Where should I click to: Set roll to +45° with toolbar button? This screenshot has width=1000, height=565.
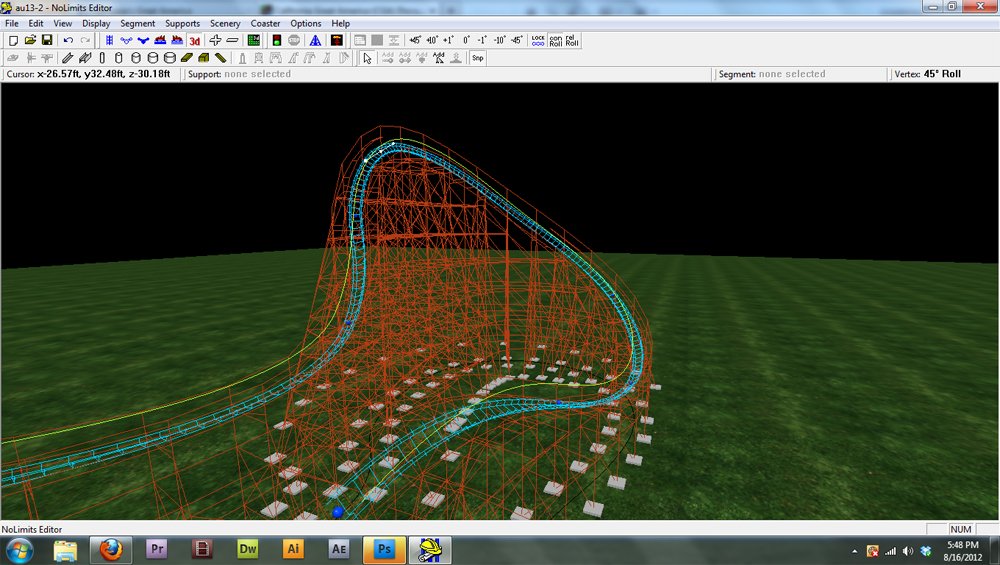click(415, 41)
